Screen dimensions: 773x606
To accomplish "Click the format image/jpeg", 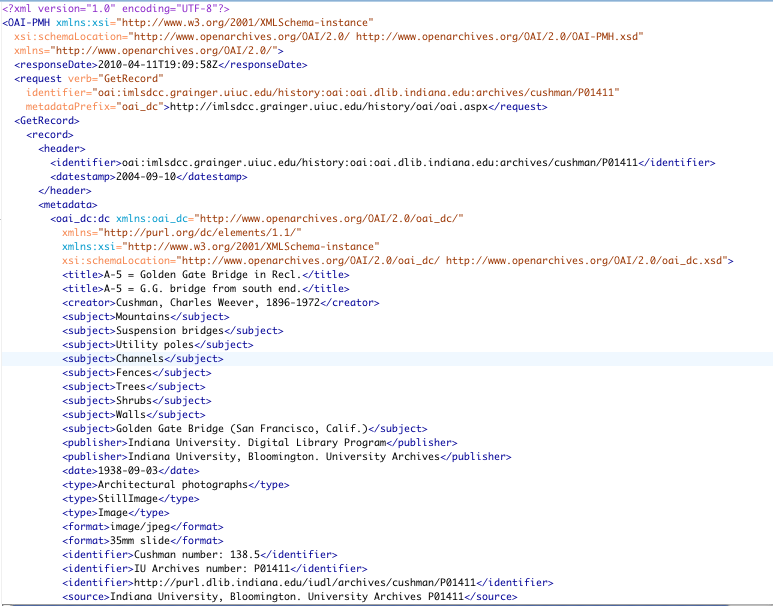I will 143,527.
